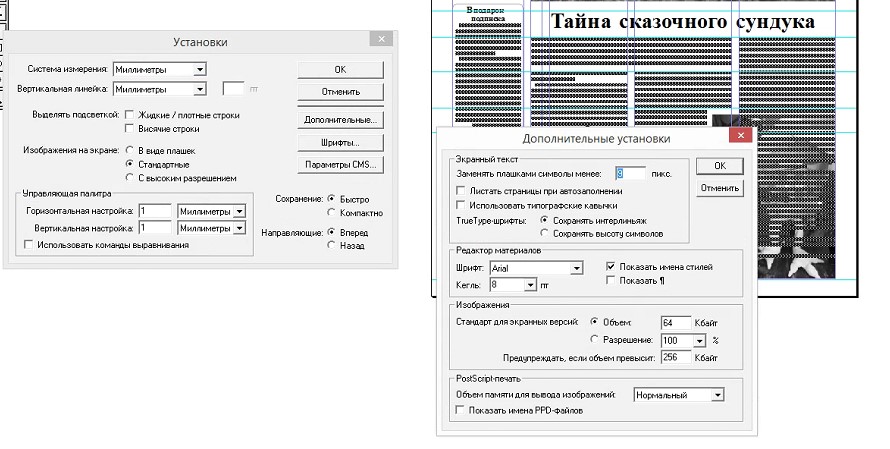Close the Дополнительные установки dialog
The image size is (890, 449).
click(741, 135)
